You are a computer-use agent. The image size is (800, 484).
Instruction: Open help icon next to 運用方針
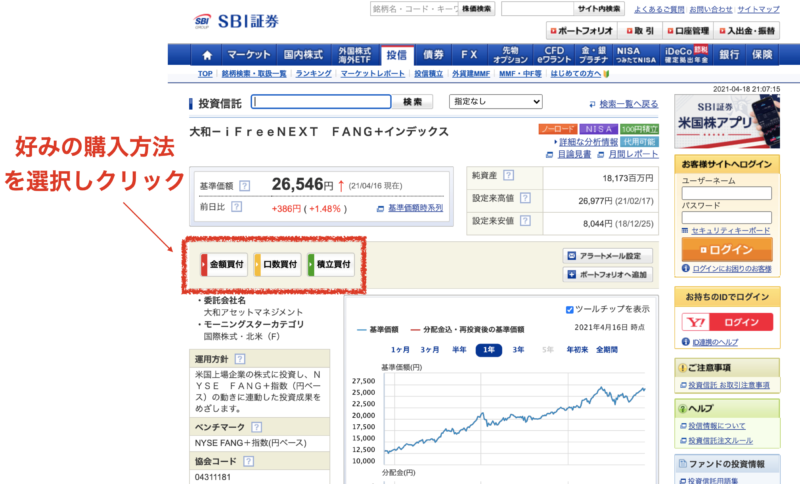(x=239, y=359)
